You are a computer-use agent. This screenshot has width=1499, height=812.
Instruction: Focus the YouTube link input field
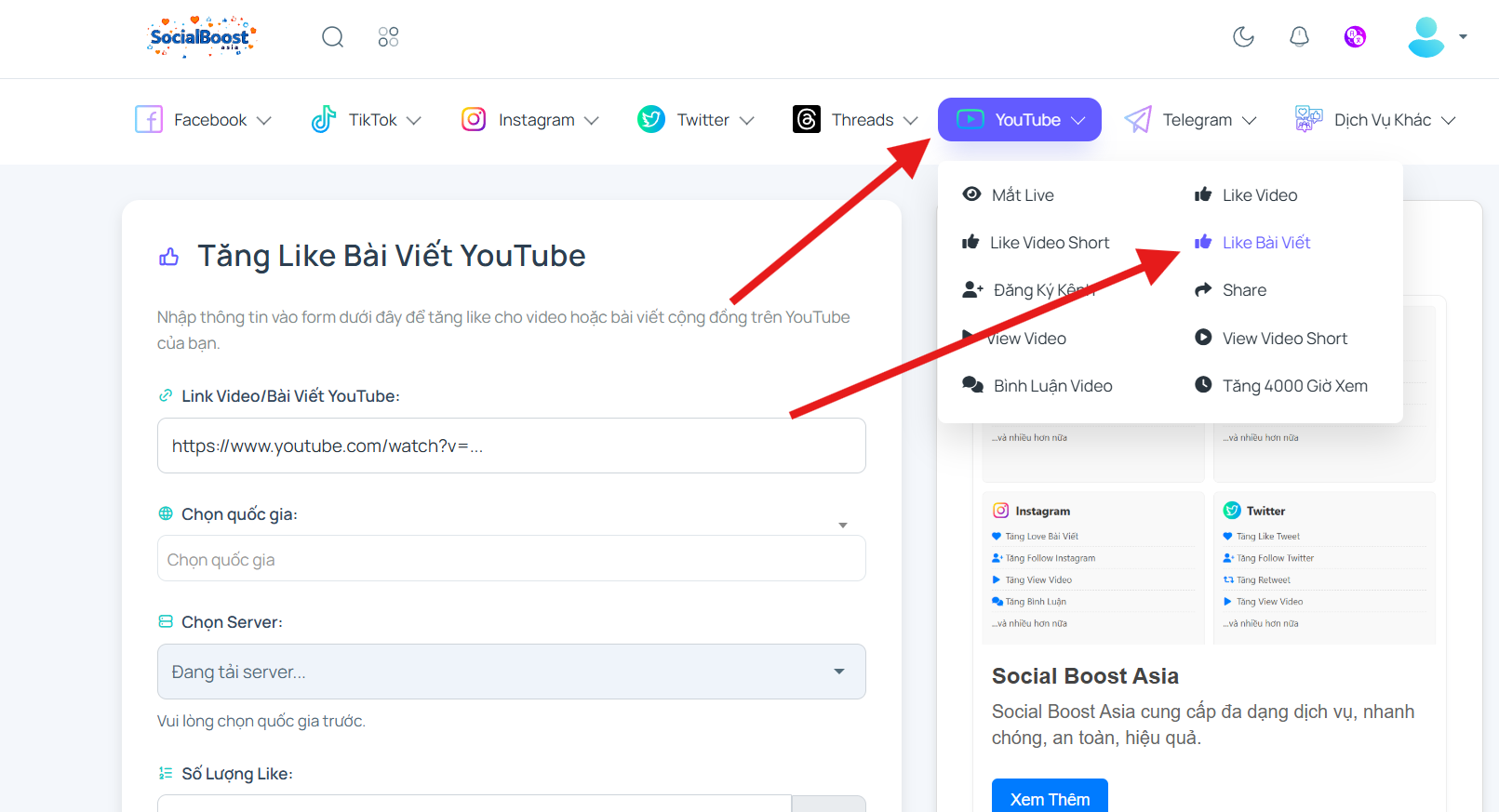[x=512, y=446]
